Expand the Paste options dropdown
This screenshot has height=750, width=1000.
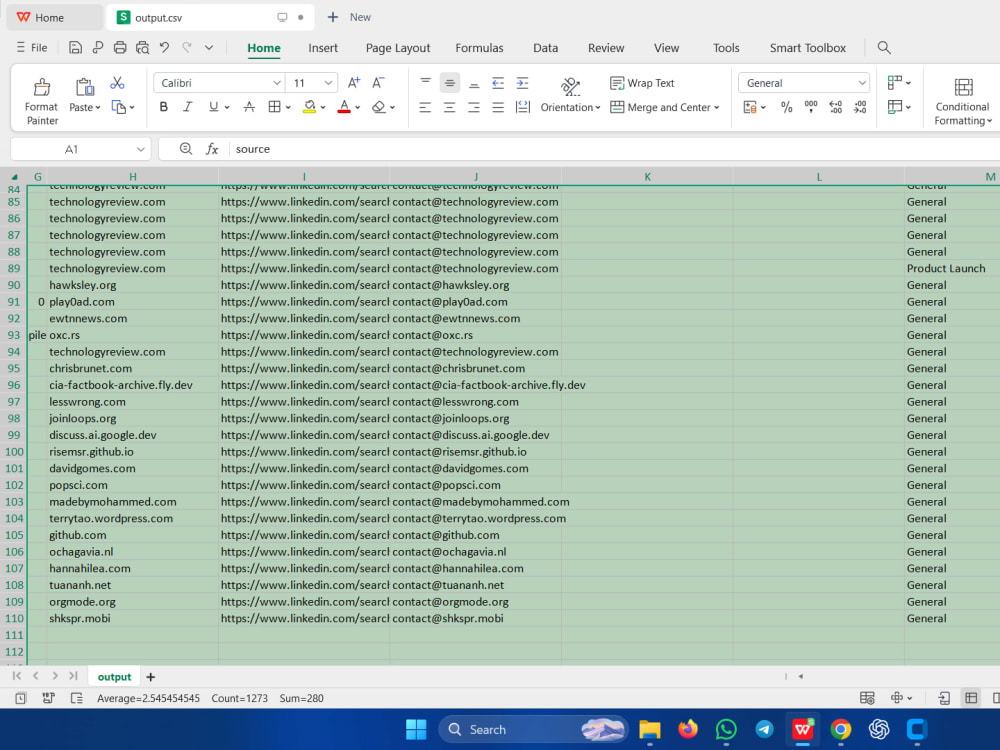point(98,108)
